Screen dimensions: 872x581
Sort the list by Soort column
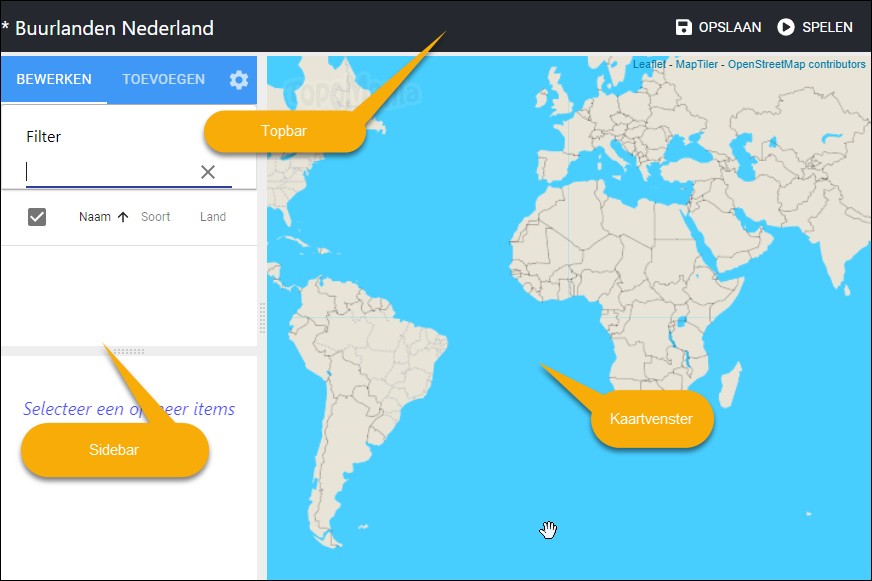[155, 217]
